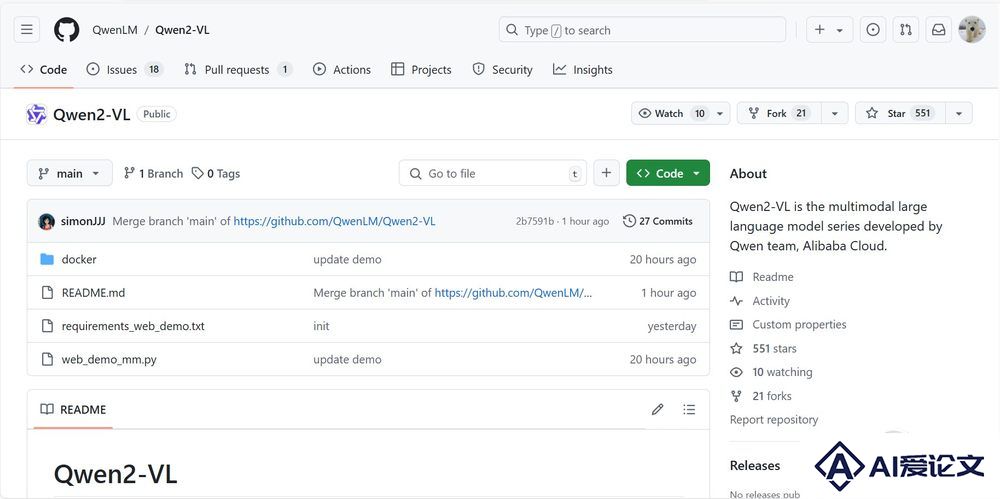Click the web_demo_mm.py file icon
This screenshot has height=499, width=1000.
[x=47, y=359]
